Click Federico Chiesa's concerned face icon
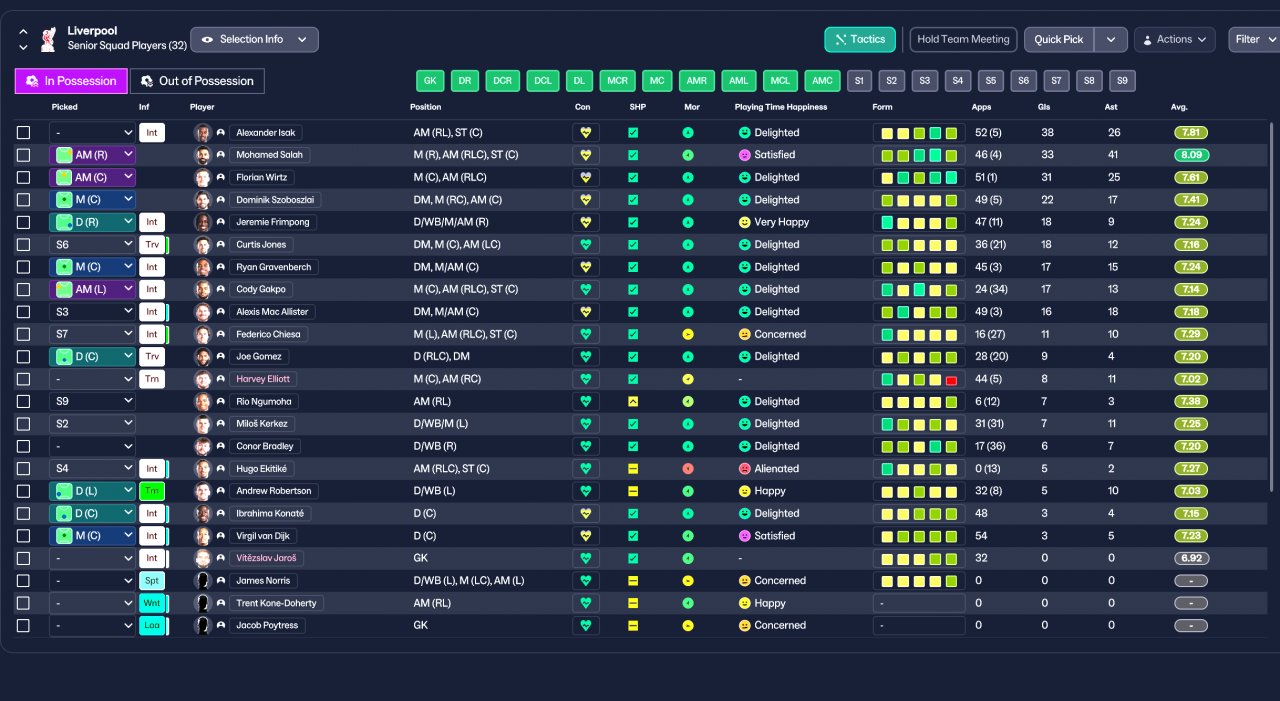The width and height of the screenshot is (1280, 701). tap(745, 334)
